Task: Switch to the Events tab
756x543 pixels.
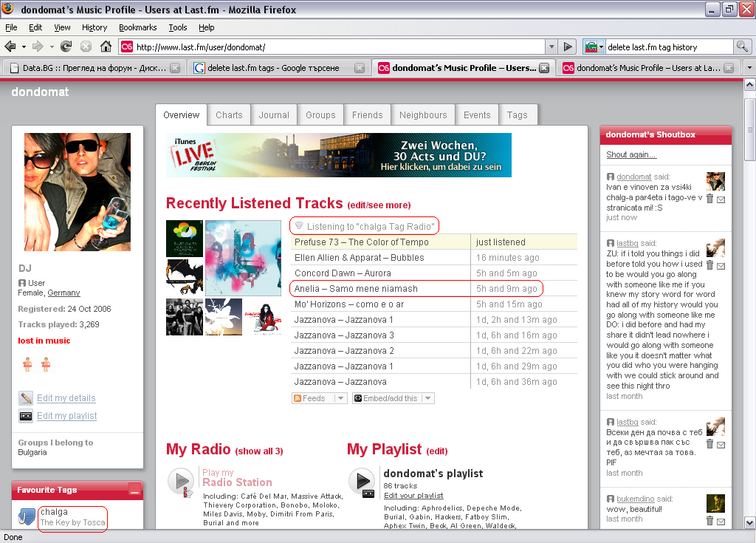Action: tap(477, 115)
